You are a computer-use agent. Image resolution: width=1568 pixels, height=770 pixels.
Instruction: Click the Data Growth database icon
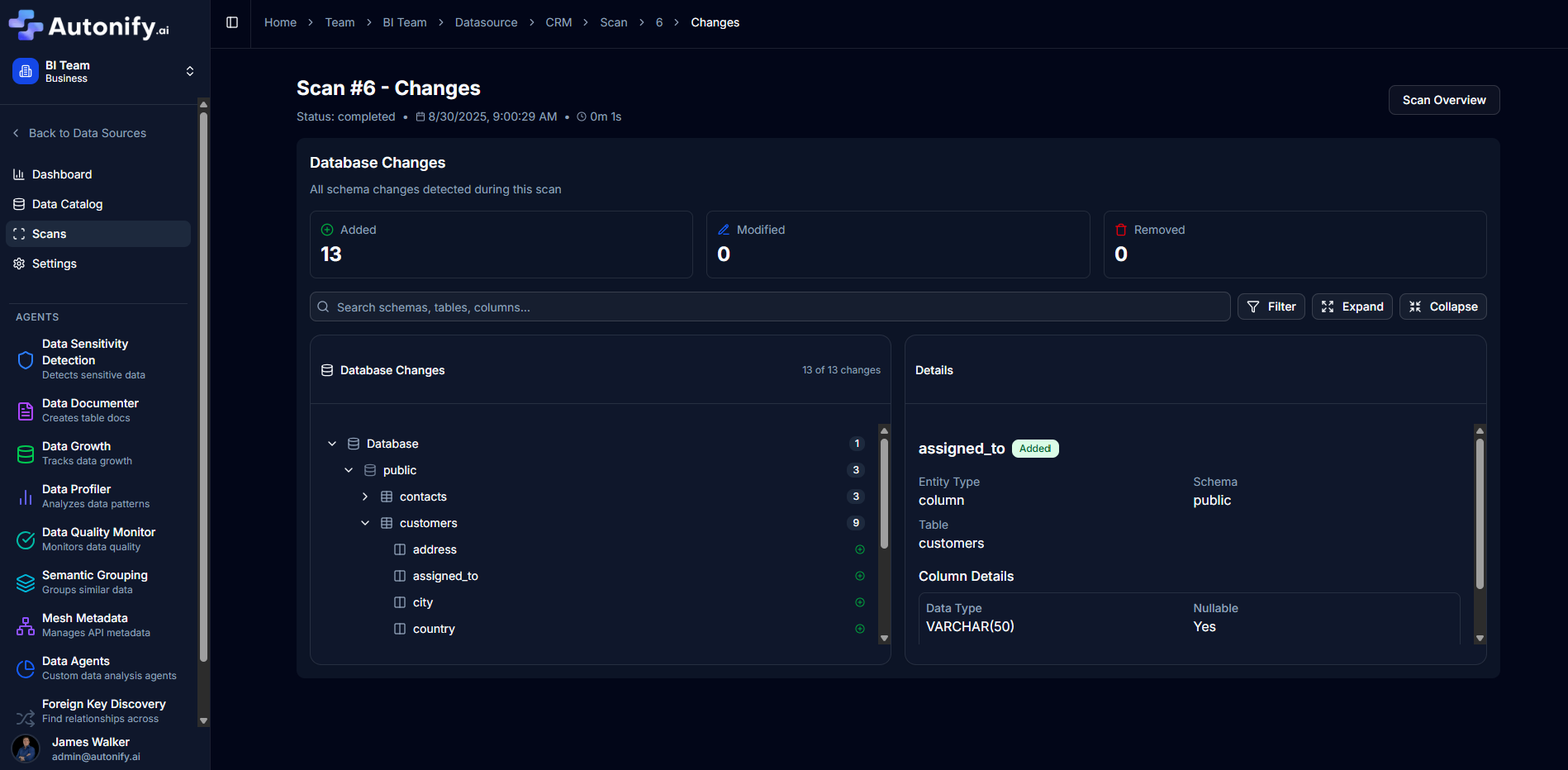pyautogui.click(x=26, y=454)
